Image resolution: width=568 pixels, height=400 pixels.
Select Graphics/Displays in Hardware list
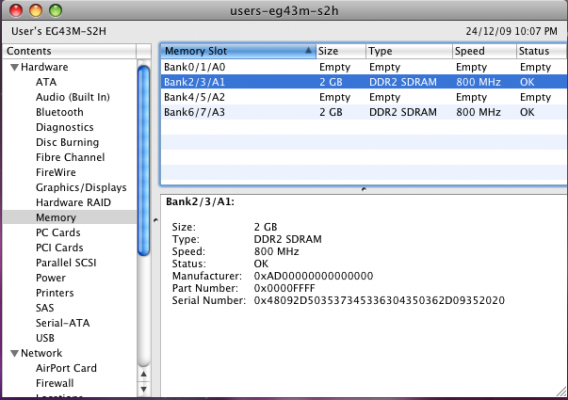81,187
